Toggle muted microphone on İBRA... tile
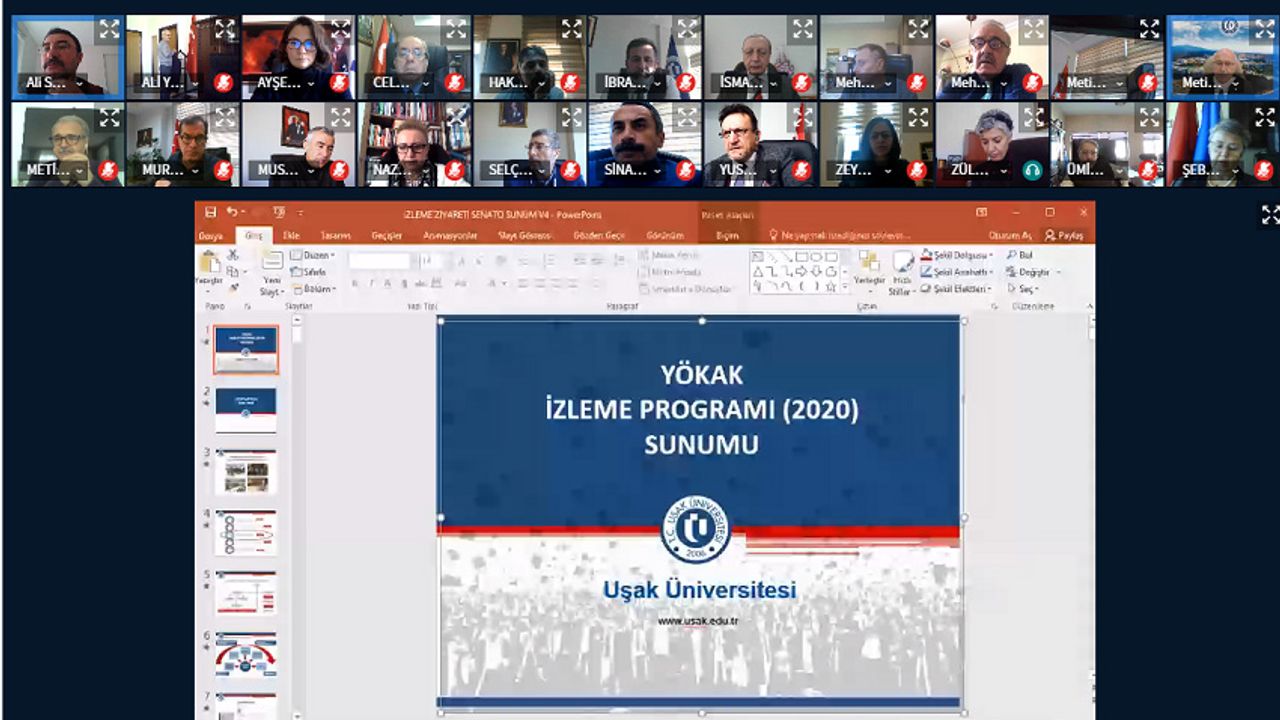1280x720 pixels. (x=685, y=83)
